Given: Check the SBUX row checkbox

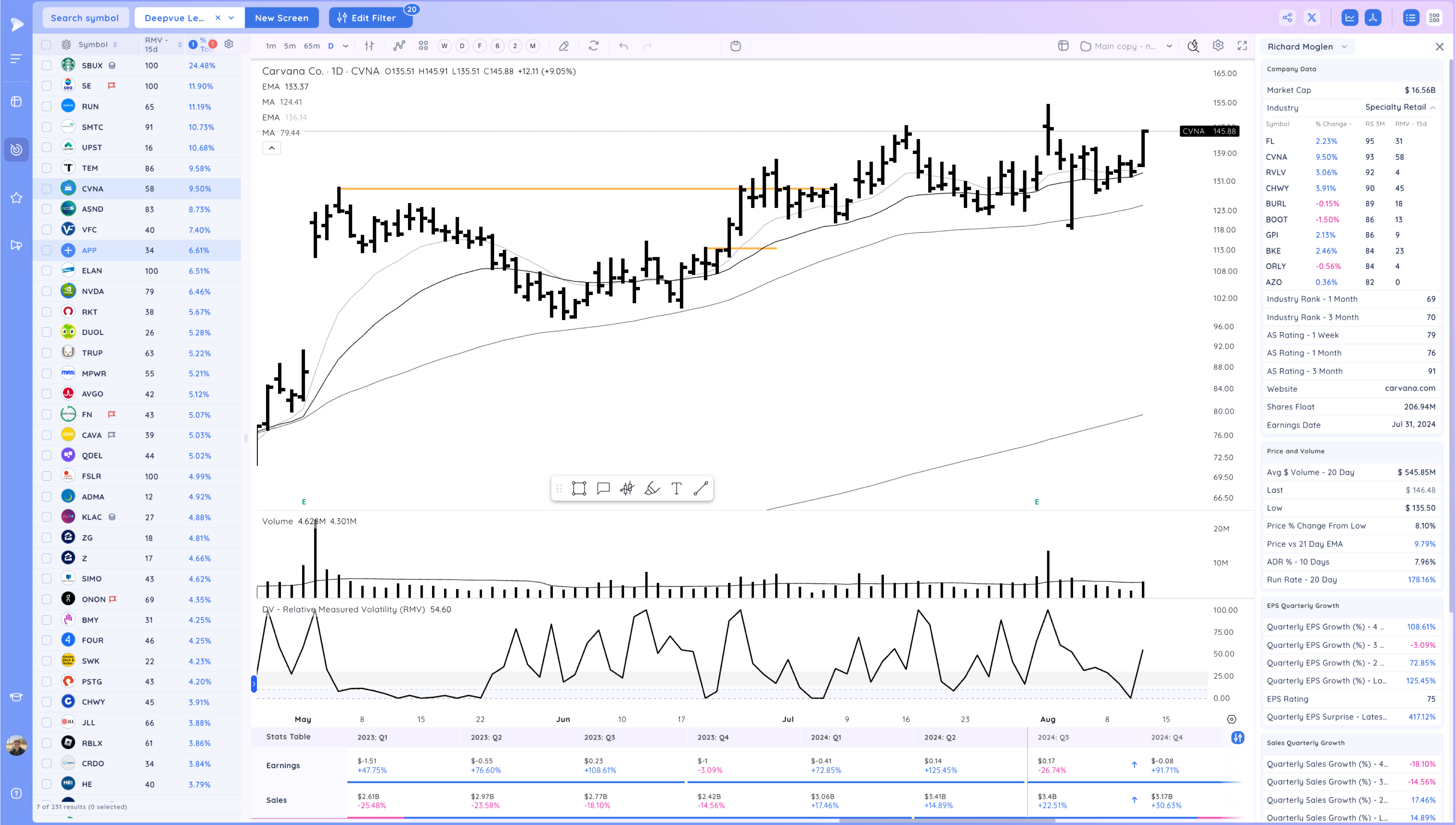Looking at the screenshot, I should (x=47, y=66).
